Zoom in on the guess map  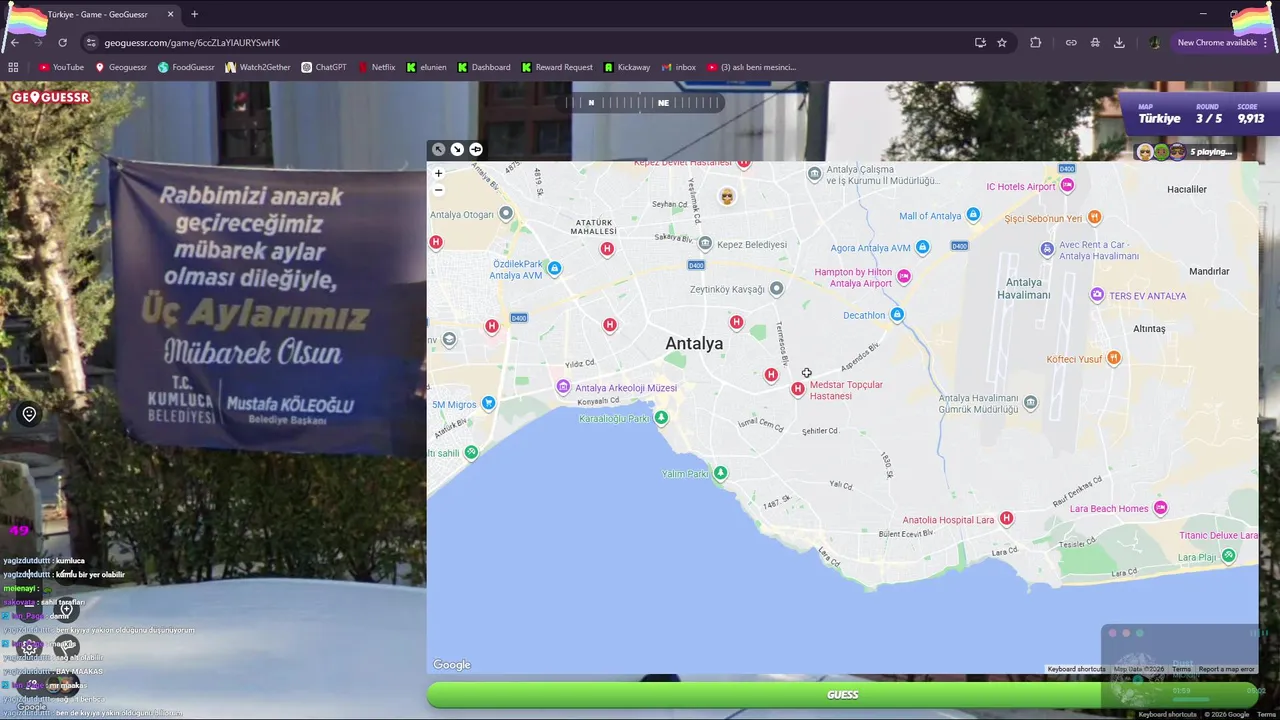pos(438,173)
